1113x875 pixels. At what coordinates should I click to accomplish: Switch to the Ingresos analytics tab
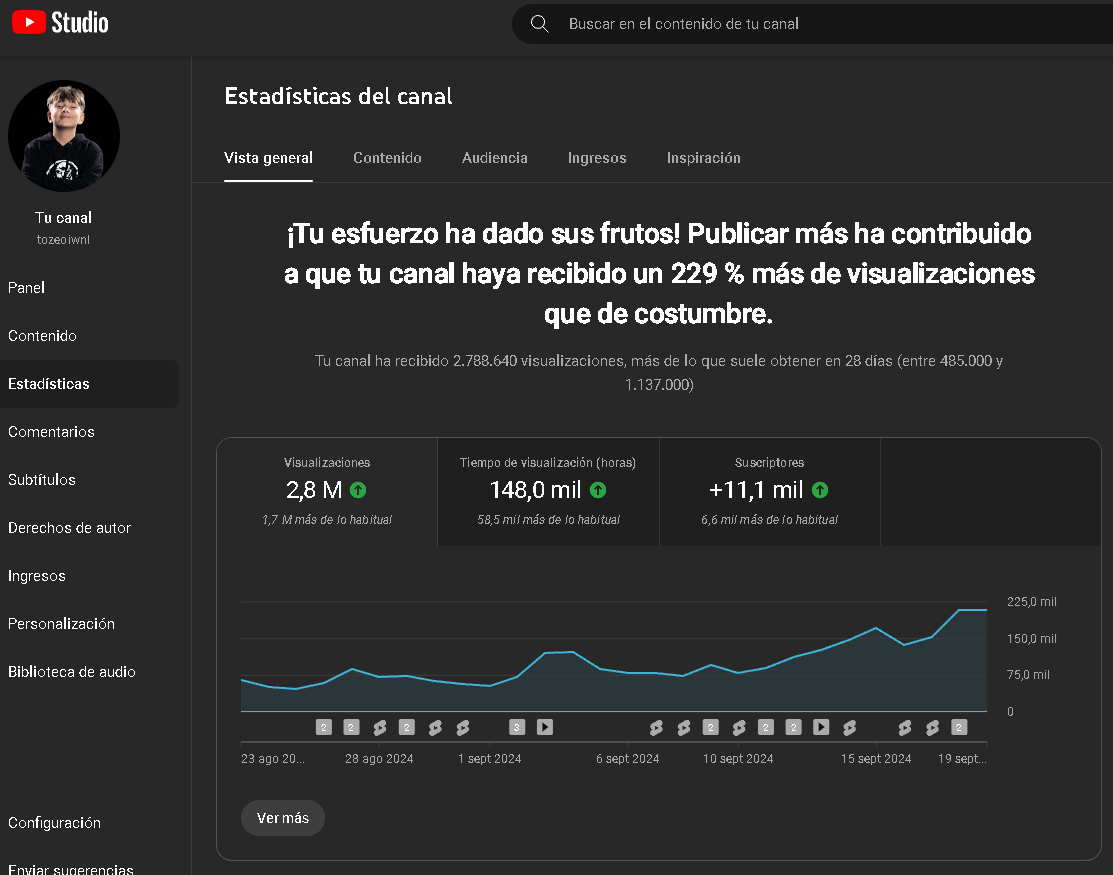[596, 158]
